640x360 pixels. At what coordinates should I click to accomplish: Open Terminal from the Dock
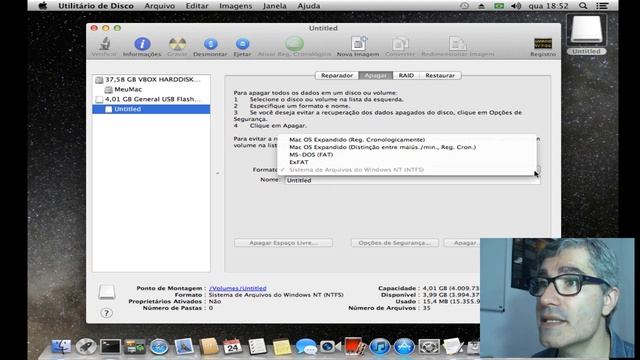pos(110,347)
